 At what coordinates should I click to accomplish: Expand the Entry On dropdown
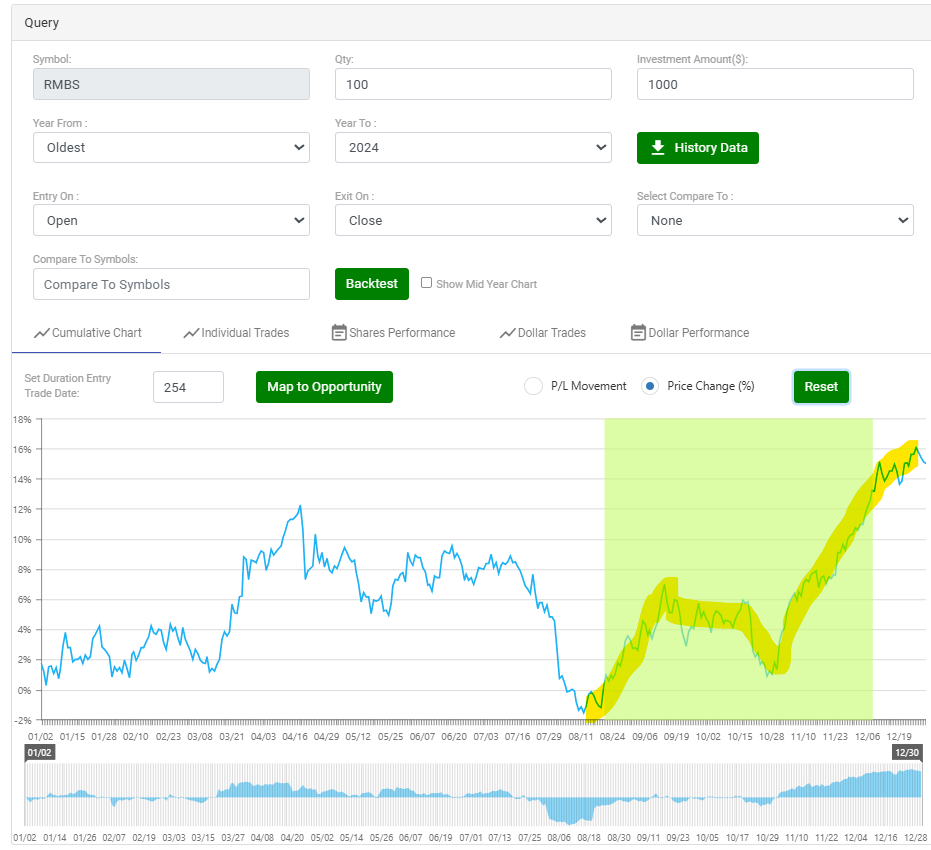(171, 220)
